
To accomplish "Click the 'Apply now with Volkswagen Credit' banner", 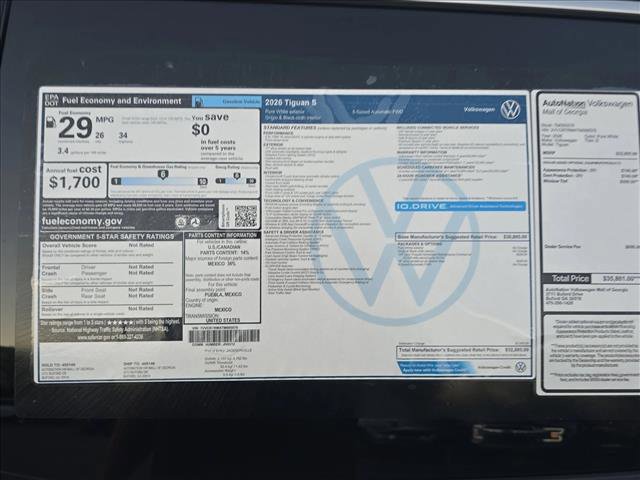I will tap(434, 368).
